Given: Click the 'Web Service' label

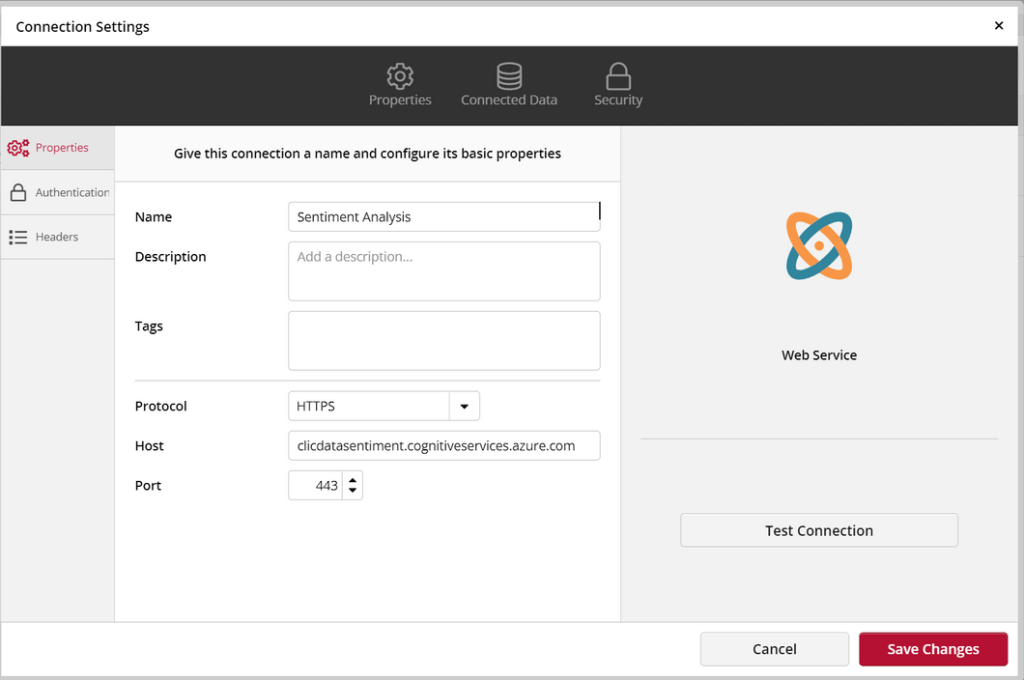Looking at the screenshot, I should click(x=819, y=355).
